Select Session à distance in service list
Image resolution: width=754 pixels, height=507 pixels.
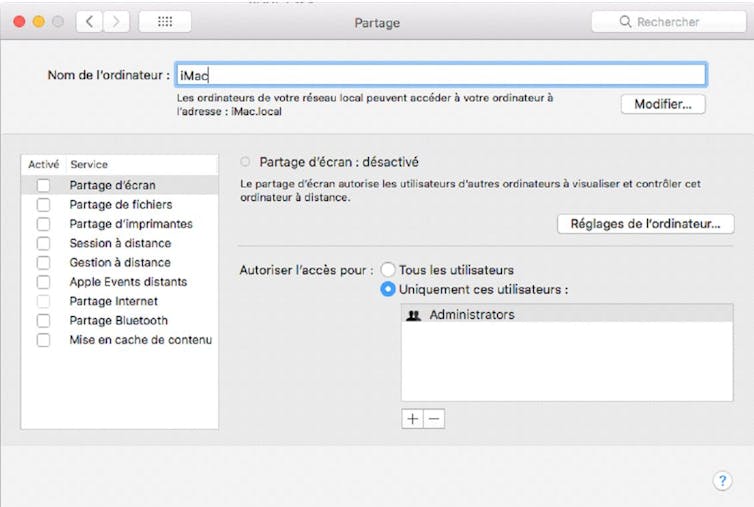click(120, 243)
